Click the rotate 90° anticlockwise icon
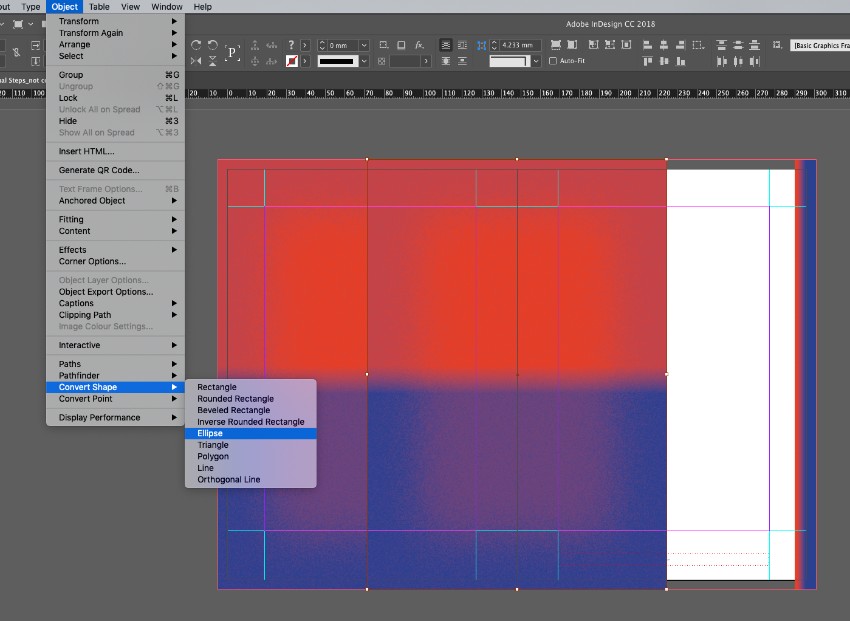The width and height of the screenshot is (850, 621). pyautogui.click(x=211, y=45)
